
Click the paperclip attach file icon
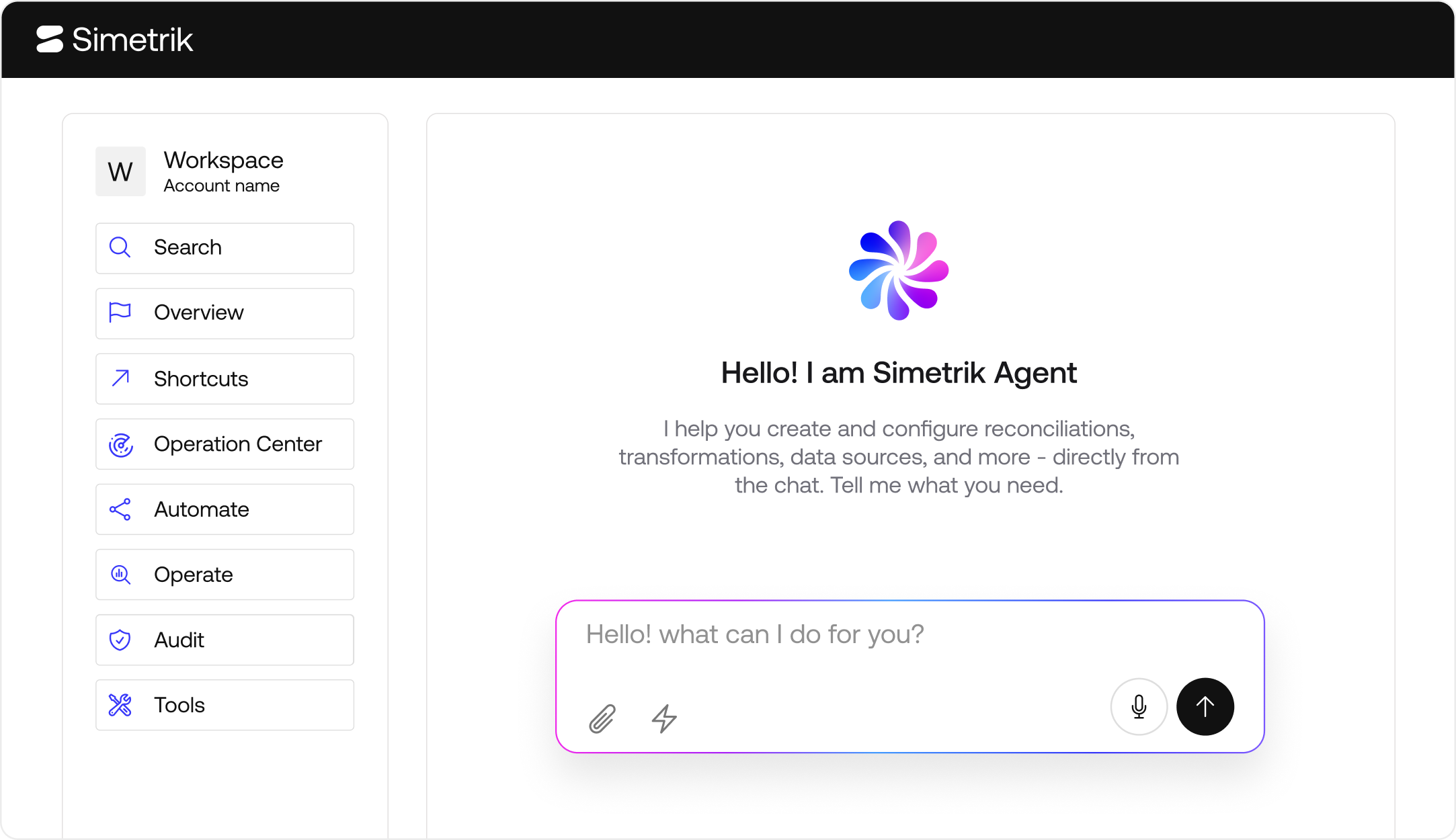pyautogui.click(x=602, y=718)
